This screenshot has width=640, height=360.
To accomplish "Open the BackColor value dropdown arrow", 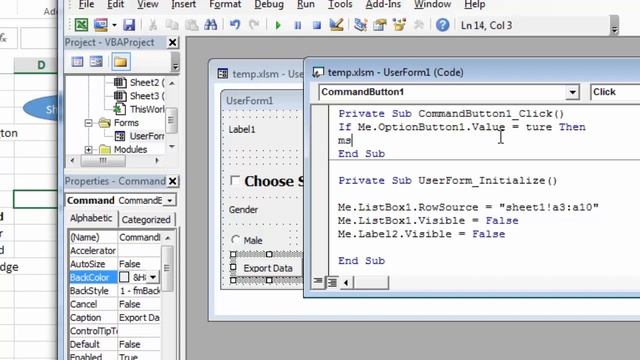I will click(153, 278).
